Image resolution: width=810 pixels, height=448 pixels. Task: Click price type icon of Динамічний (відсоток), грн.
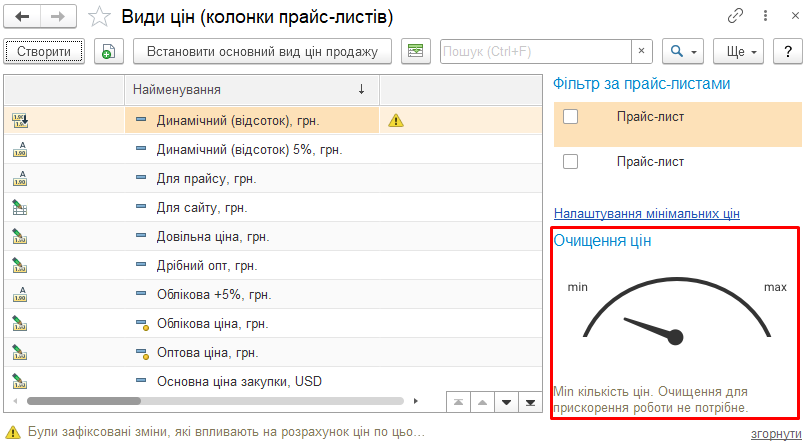20,121
